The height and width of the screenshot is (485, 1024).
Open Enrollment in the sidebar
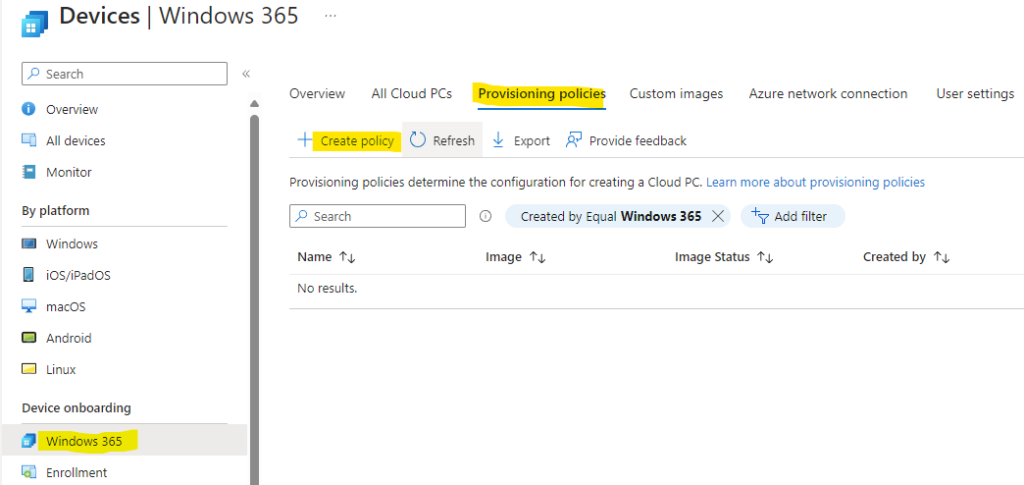pos(76,472)
